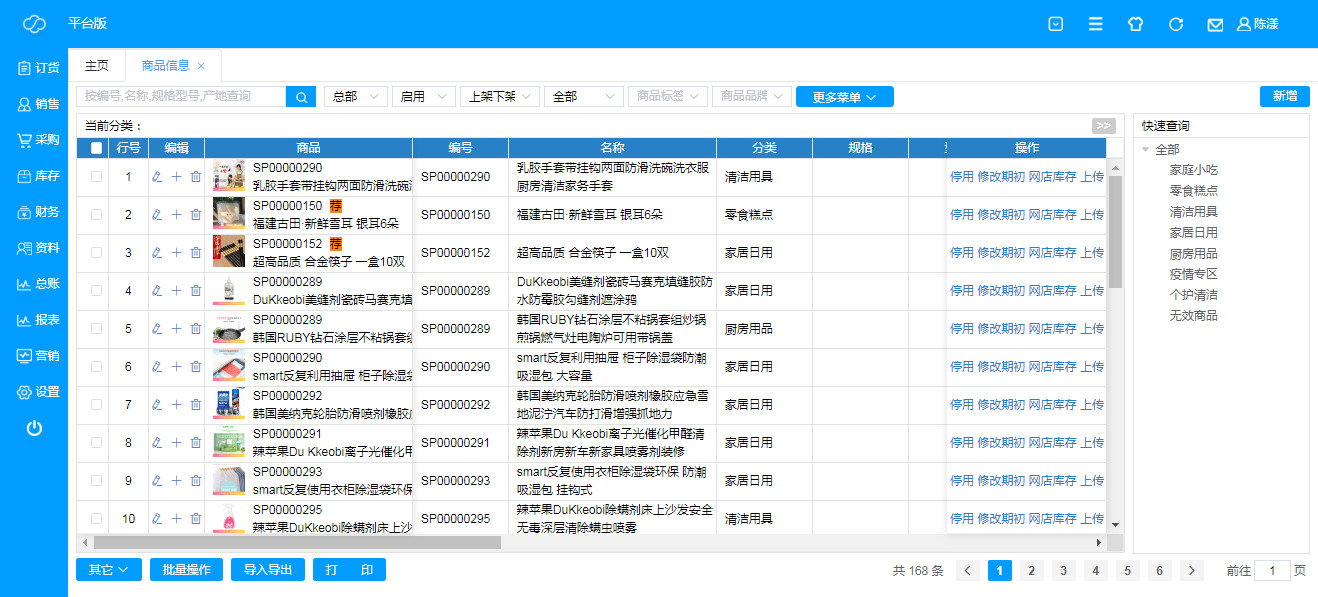This screenshot has width=1318, height=597.
Task: Click the shirt theme icon
Action: click(1135, 24)
